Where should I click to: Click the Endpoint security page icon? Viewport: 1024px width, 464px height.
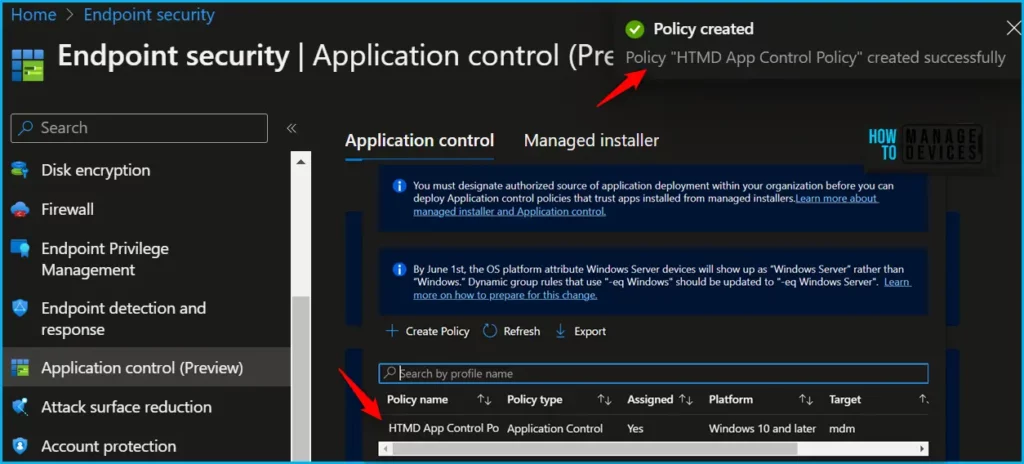[x=28, y=65]
